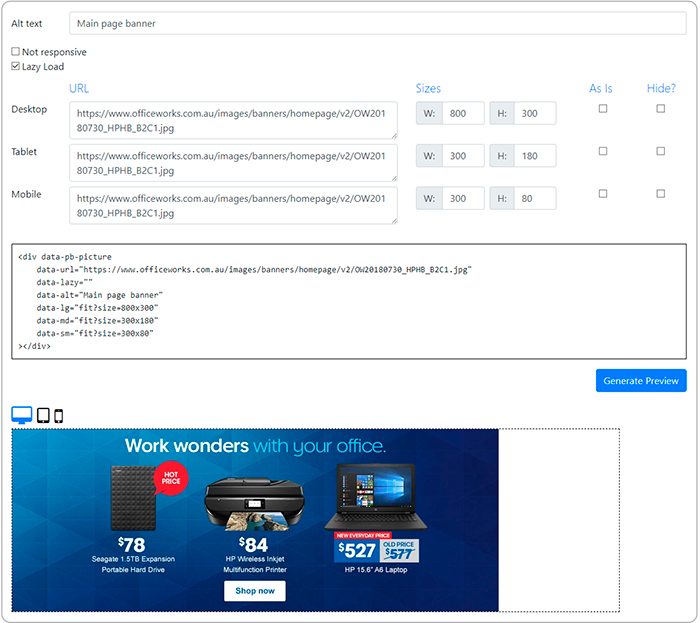Screen dimensions: 700x623
Task: Click the Seagate hard drive in the banner
Action: click(133, 498)
